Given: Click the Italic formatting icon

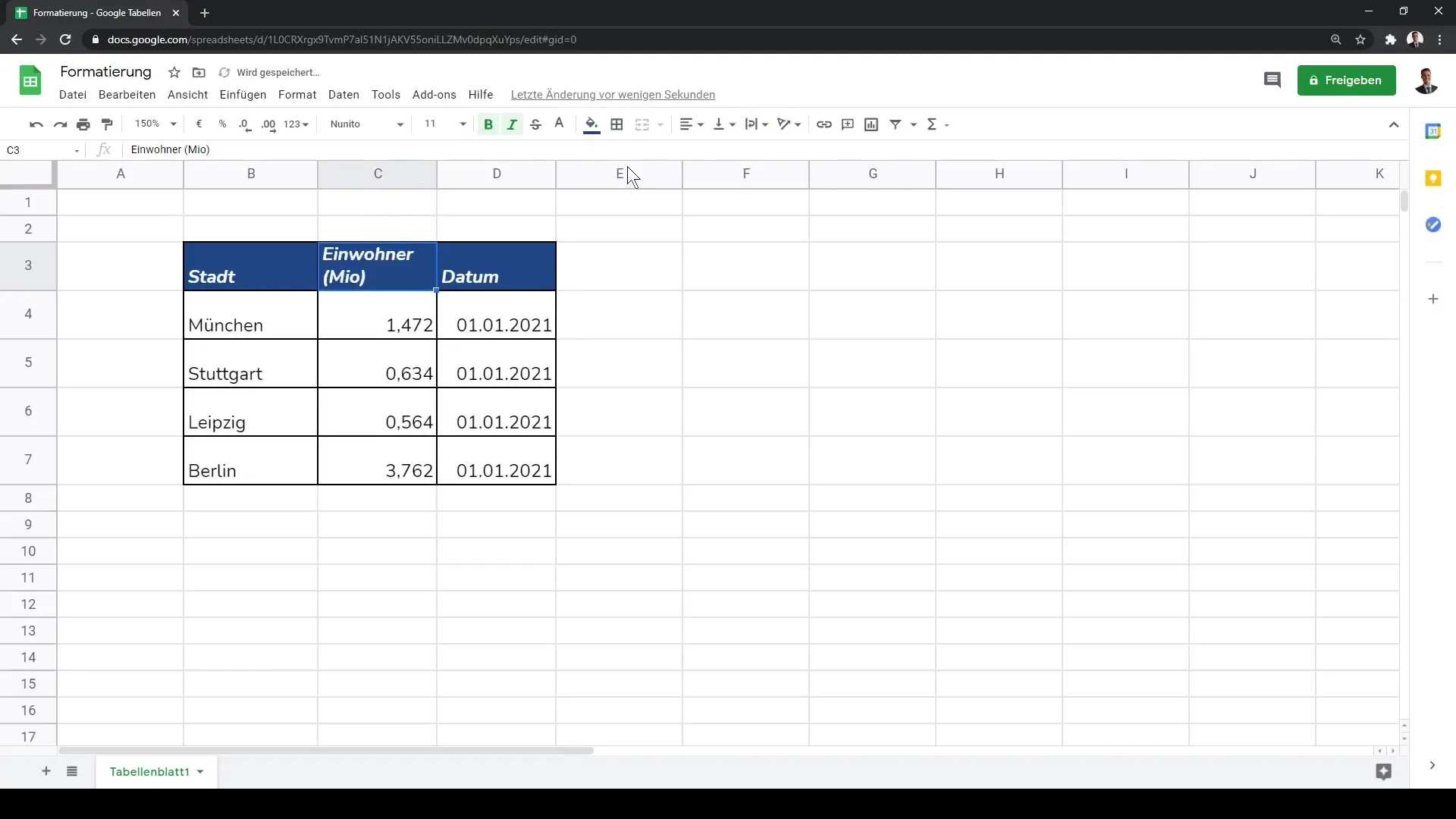Looking at the screenshot, I should click(511, 124).
